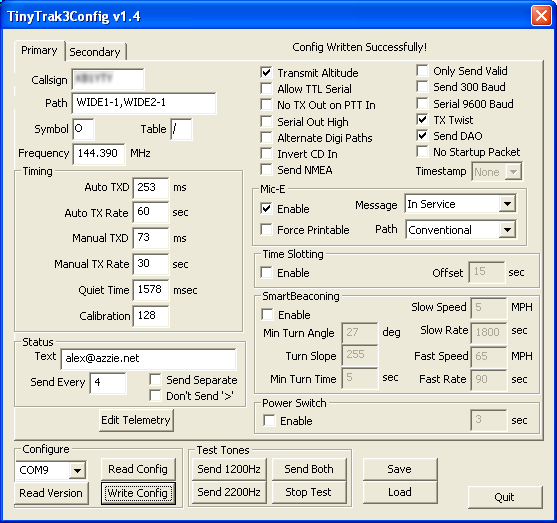Click the Status Text field
This screenshot has width=557, height=523.
click(148, 359)
